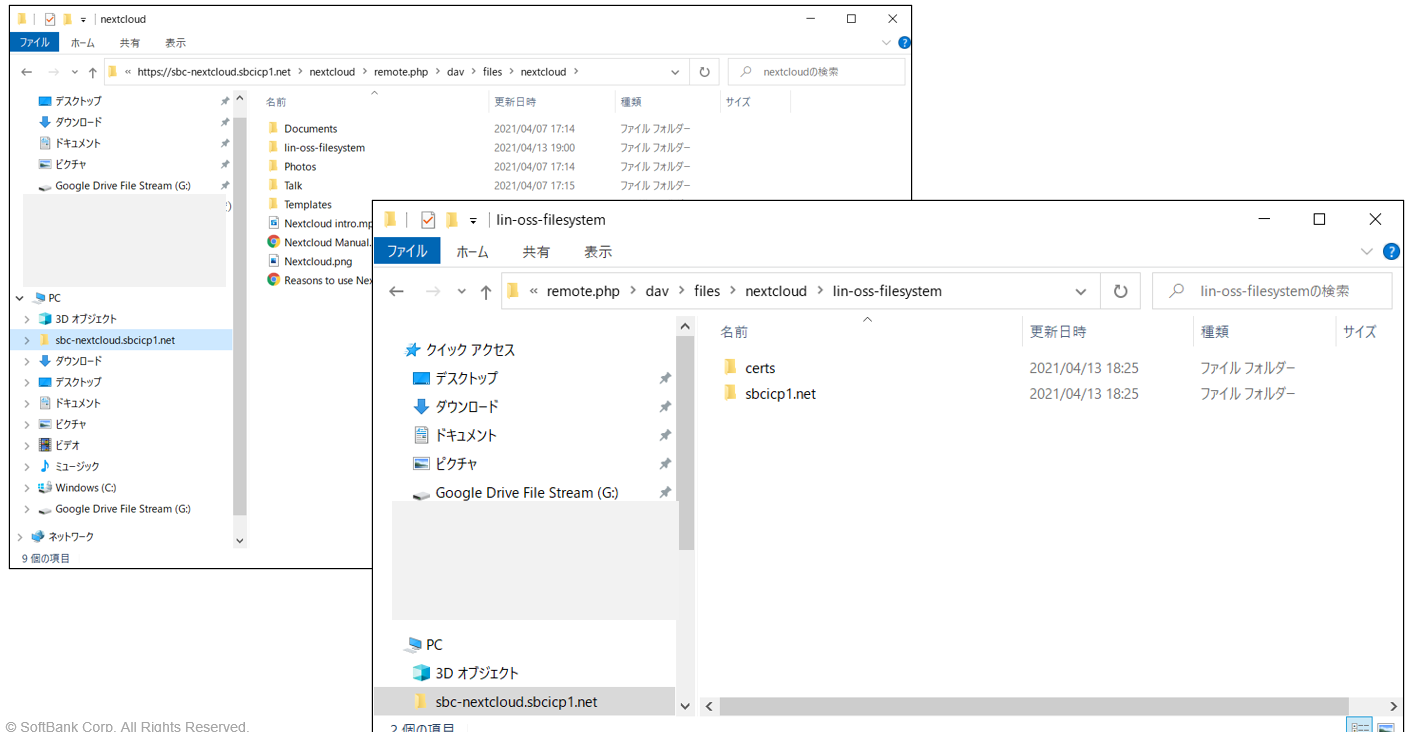
Task: Expand address bar history dropdown in front window
Action: 1081,291
